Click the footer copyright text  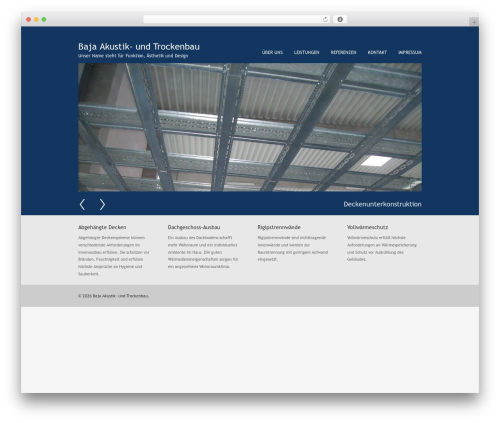coord(113,296)
